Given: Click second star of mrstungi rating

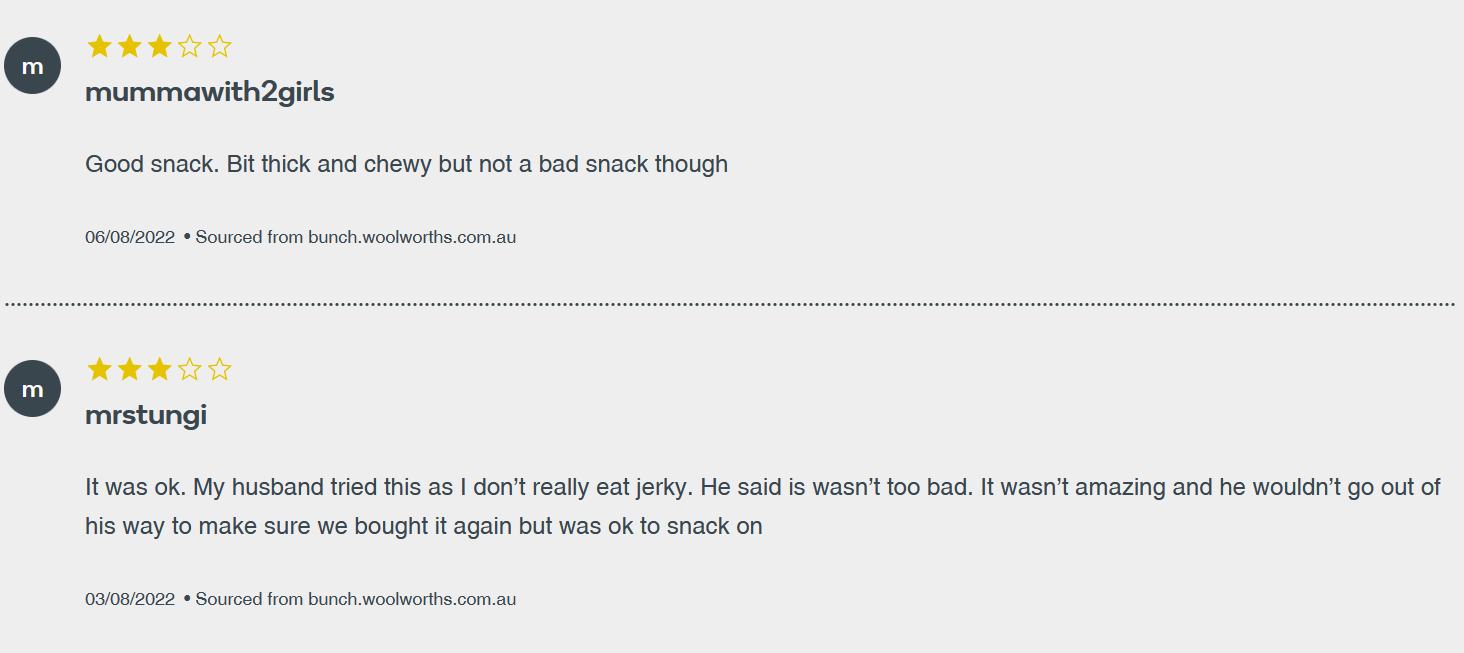Looking at the screenshot, I should 129,370.
